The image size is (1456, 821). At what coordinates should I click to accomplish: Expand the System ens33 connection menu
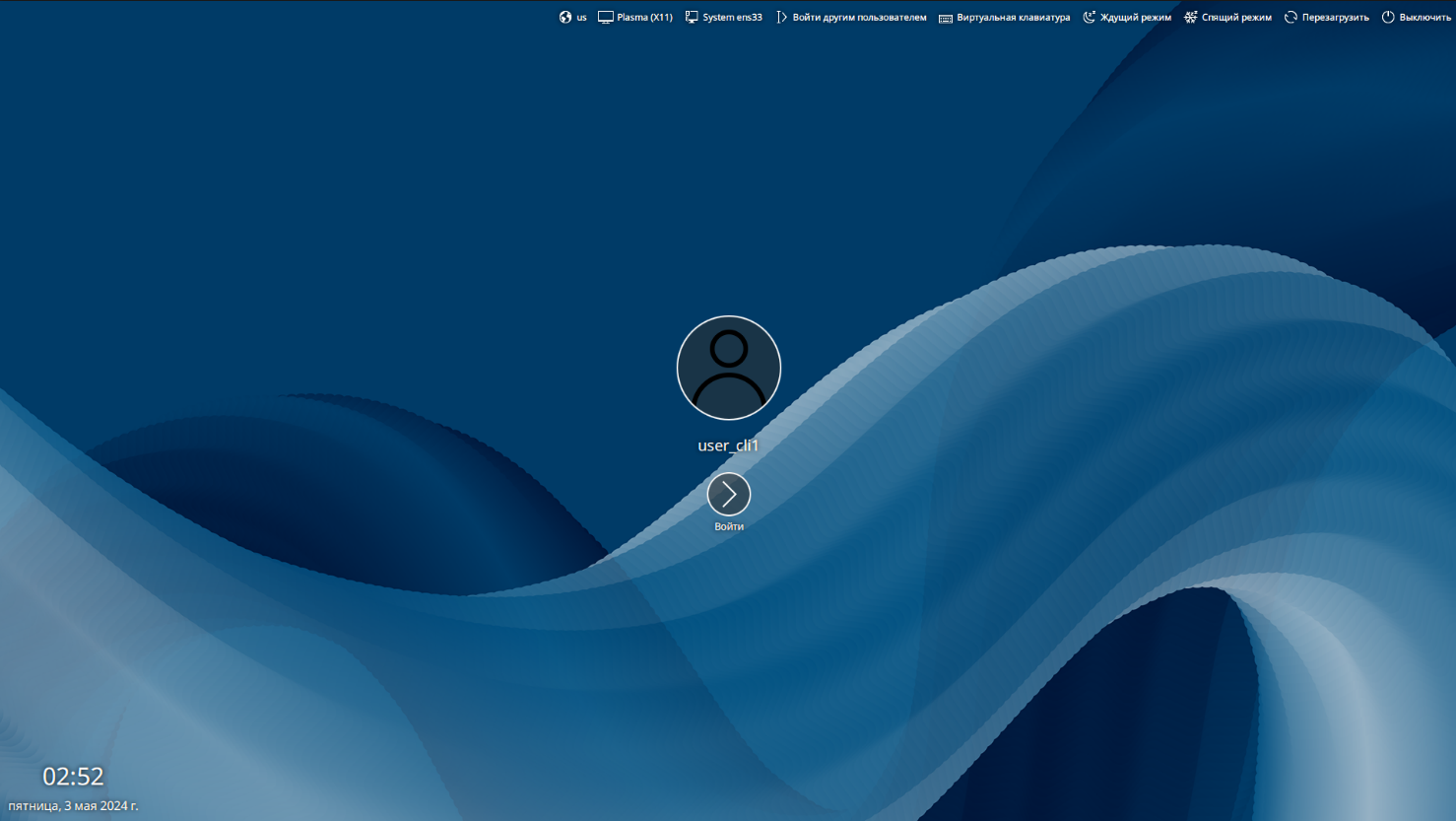[732, 18]
